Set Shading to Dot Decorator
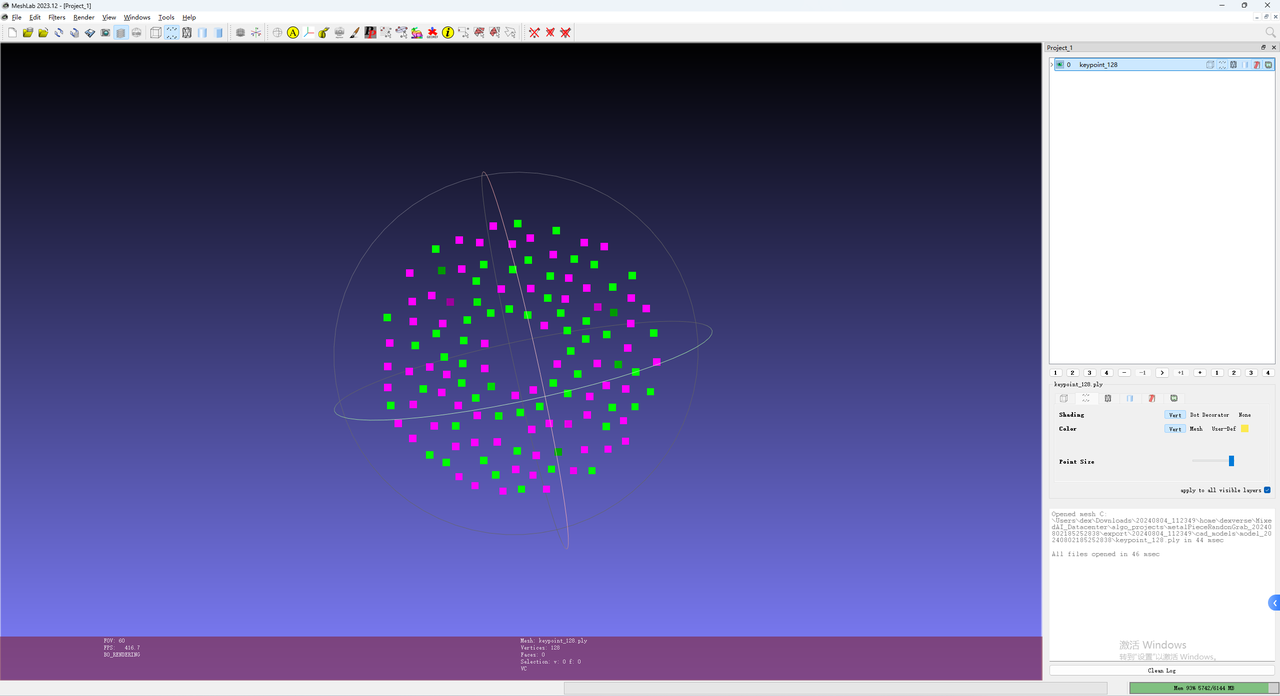The width and height of the screenshot is (1280, 696). click(1209, 415)
